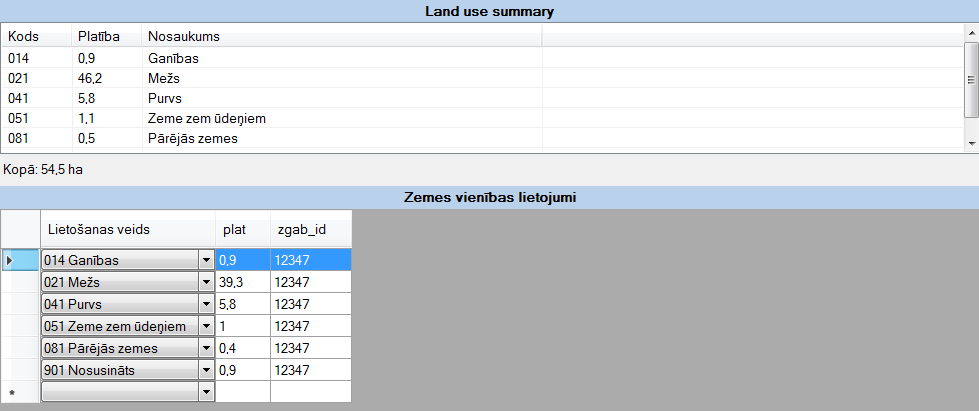
Task: Click the zgab_id column header
Action: pos(310,230)
